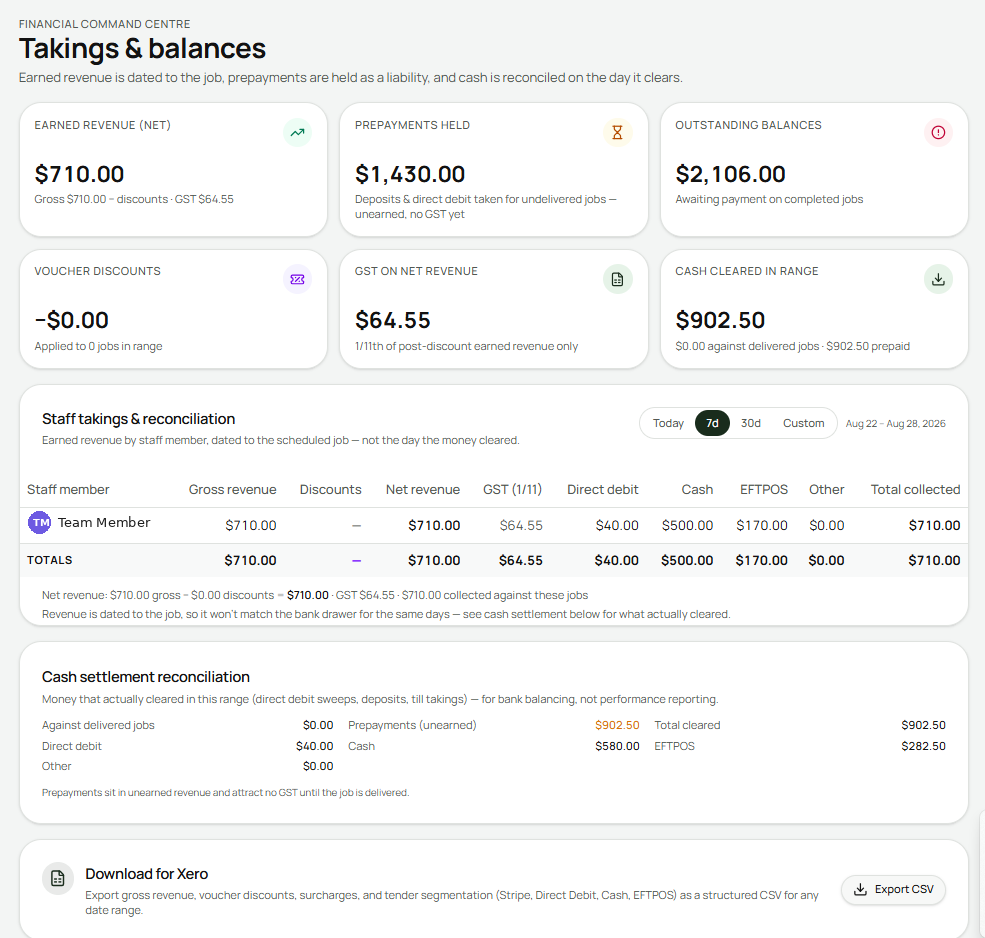The image size is (985, 938).
Task: Click the Outstanding Balances alert icon
Action: click(x=938, y=133)
